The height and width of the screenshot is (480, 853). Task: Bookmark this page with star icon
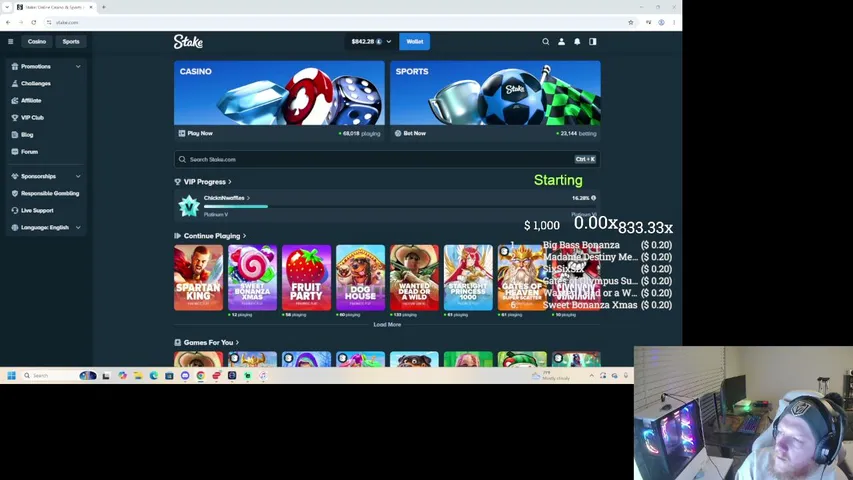(x=631, y=22)
